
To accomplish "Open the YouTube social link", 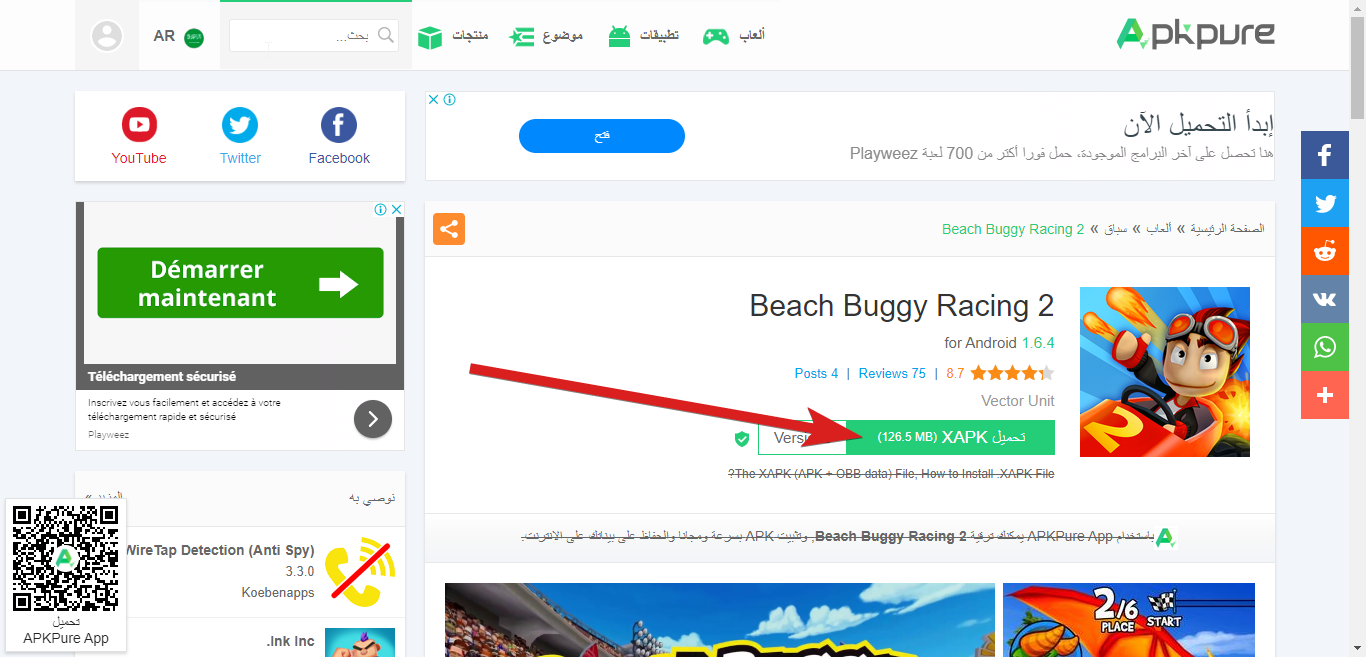I will (x=139, y=138).
